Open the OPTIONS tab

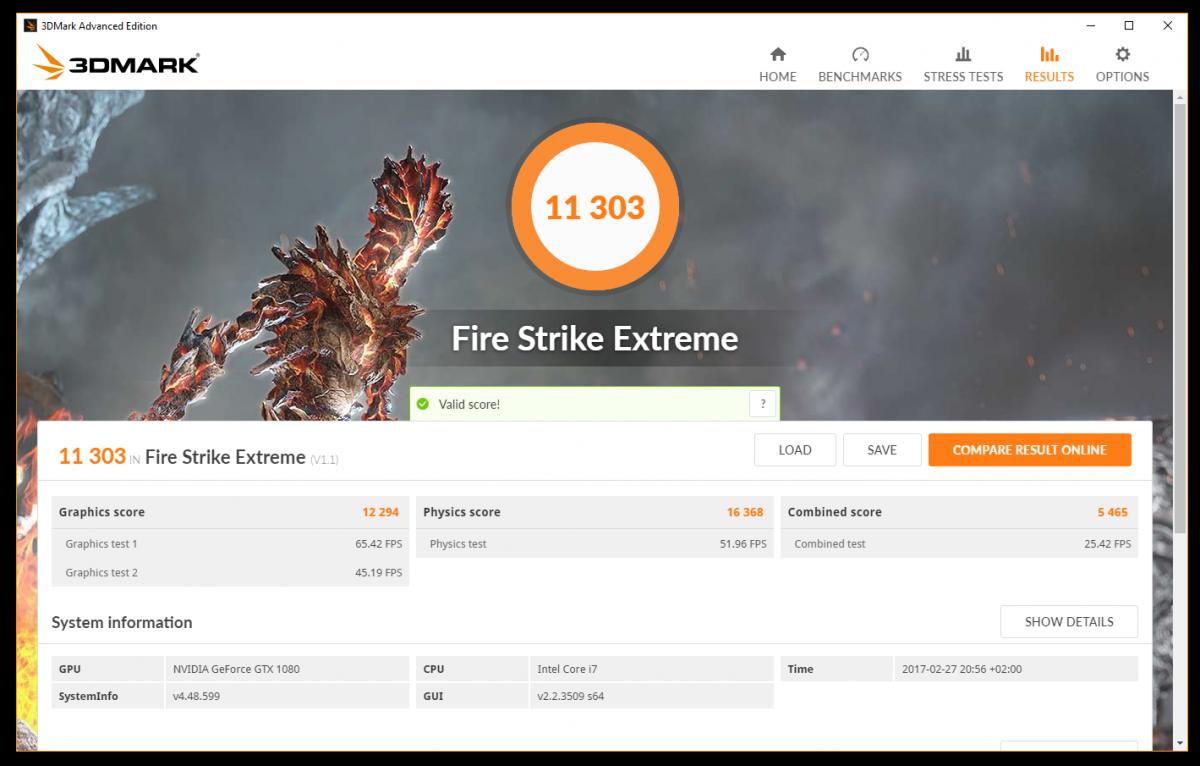pyautogui.click(x=1123, y=64)
